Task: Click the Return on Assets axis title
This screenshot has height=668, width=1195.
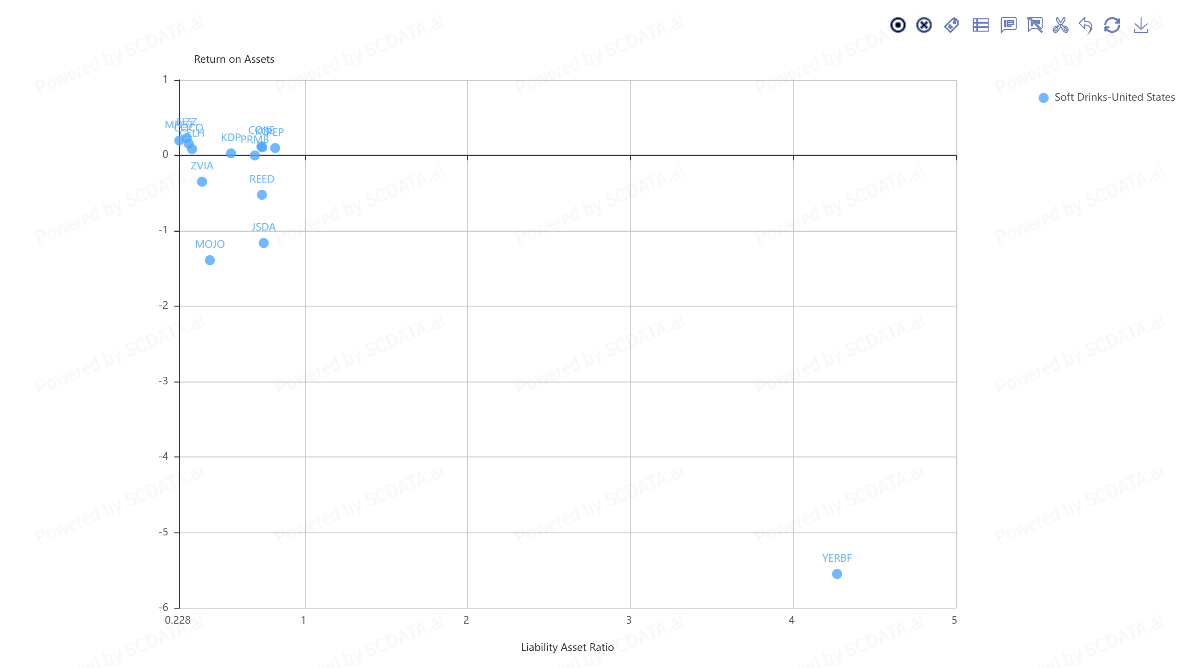Action: coord(234,59)
